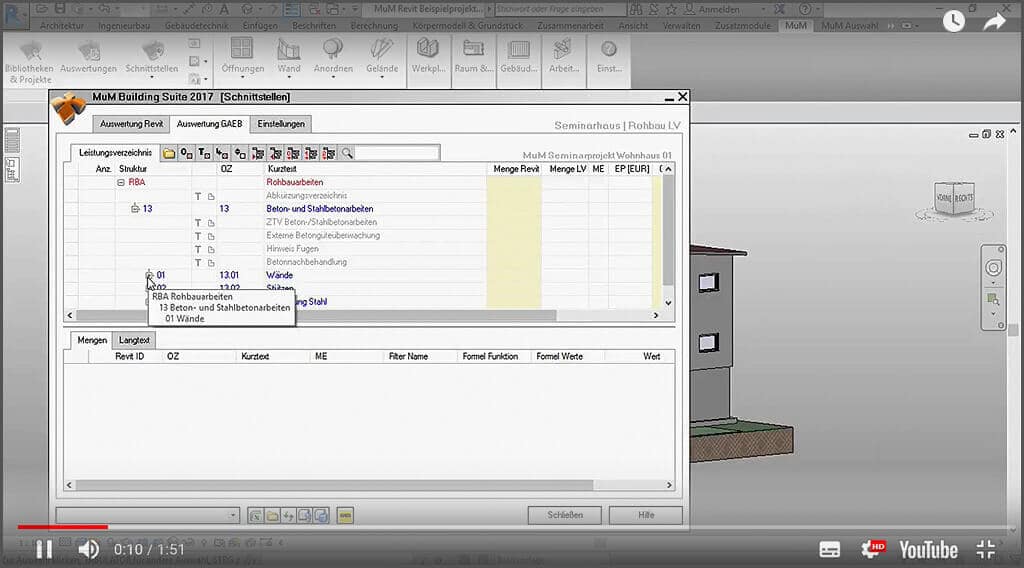Pause the video playback
Screen dimensions: 1024x568
[44, 549]
